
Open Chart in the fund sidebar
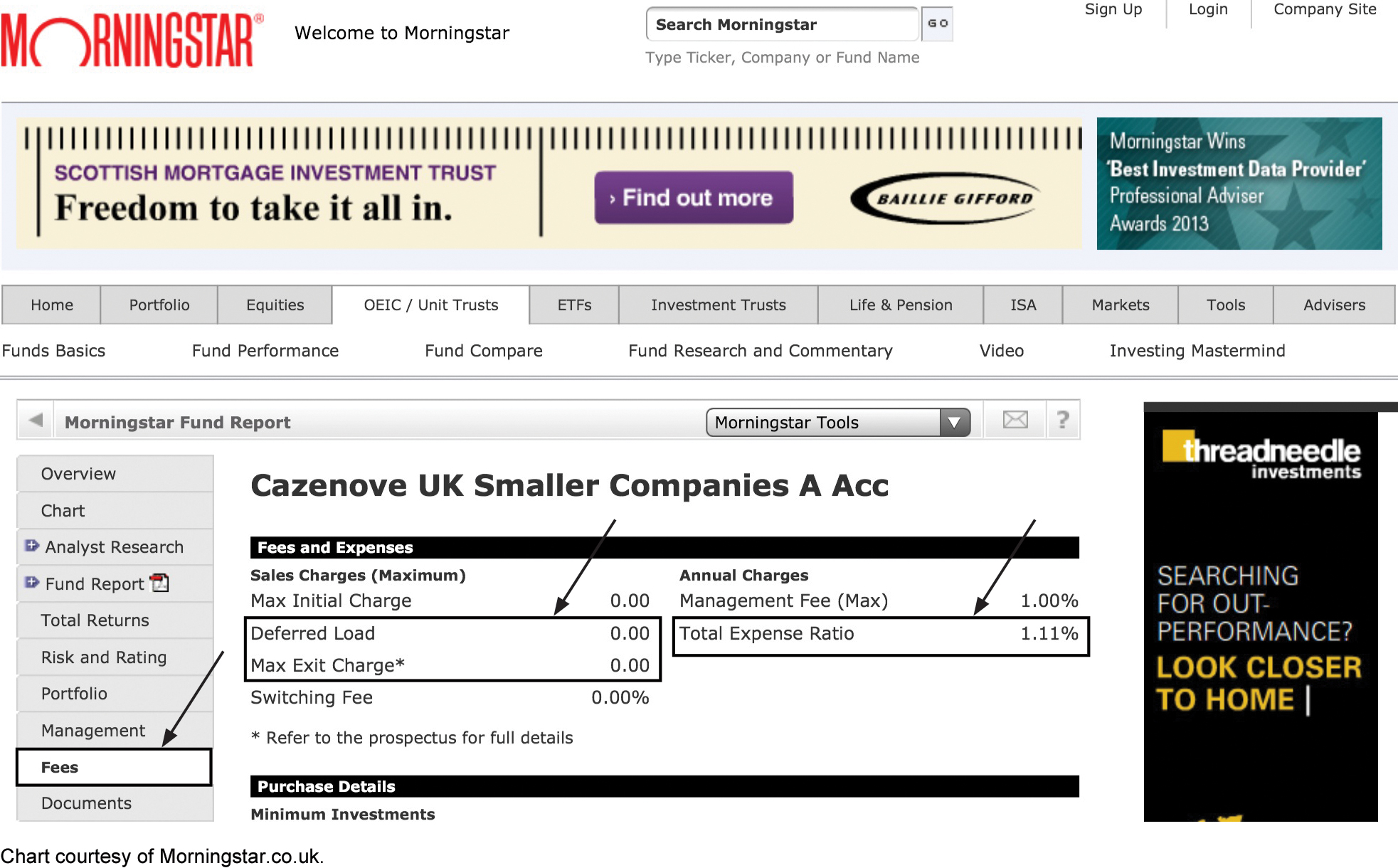pos(115,511)
